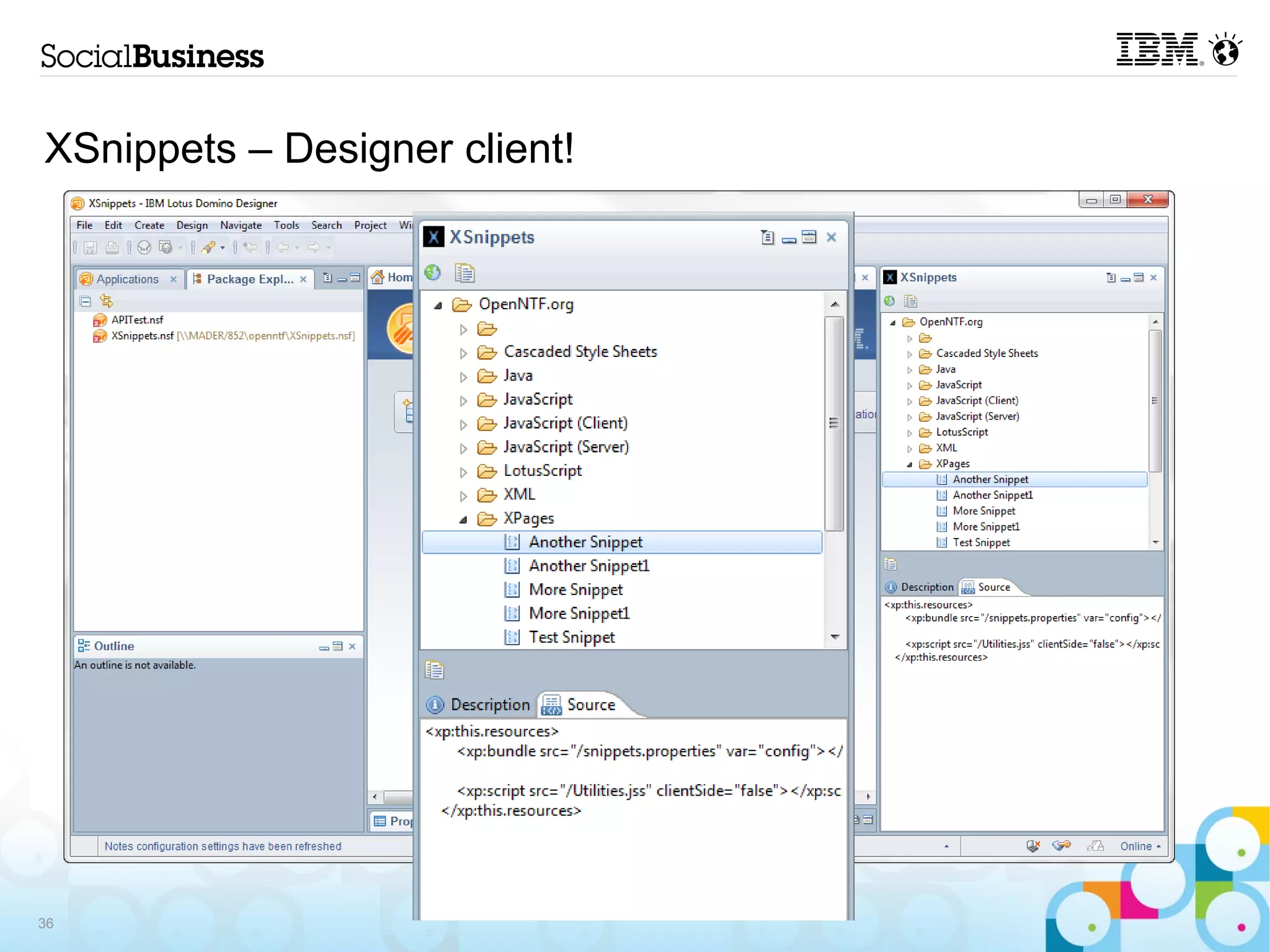Image resolution: width=1270 pixels, height=952 pixels.
Task: Switch to Package Explorer tab
Action: [x=250, y=279]
